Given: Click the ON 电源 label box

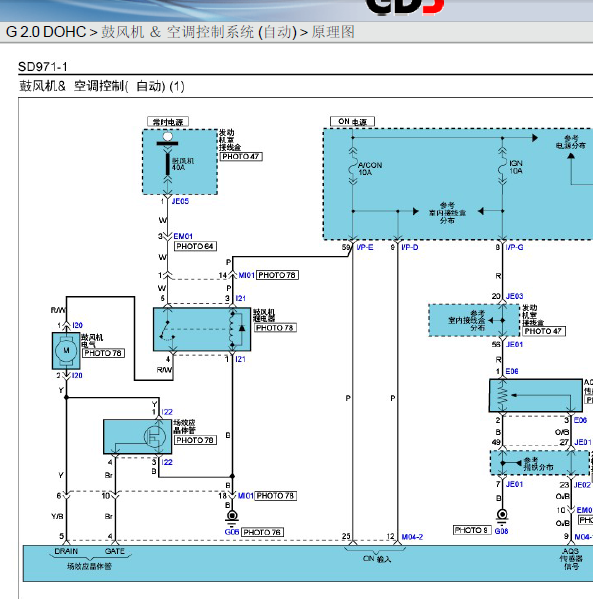Looking at the screenshot, I should pyautogui.click(x=352, y=122).
